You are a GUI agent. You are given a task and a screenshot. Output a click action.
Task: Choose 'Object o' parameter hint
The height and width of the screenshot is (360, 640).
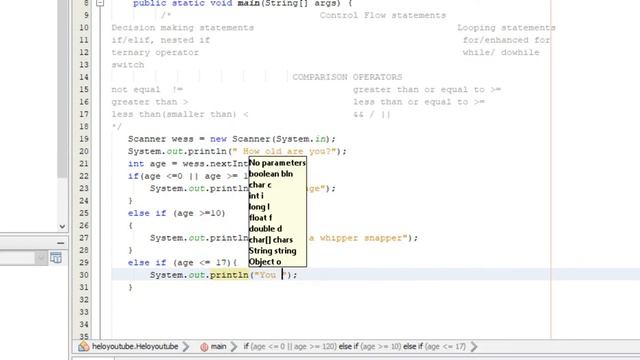tap(264, 262)
